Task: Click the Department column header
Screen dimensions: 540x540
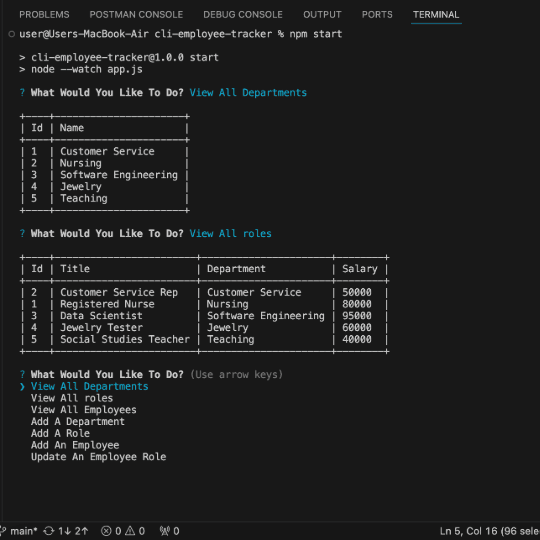Action: click(x=236, y=269)
